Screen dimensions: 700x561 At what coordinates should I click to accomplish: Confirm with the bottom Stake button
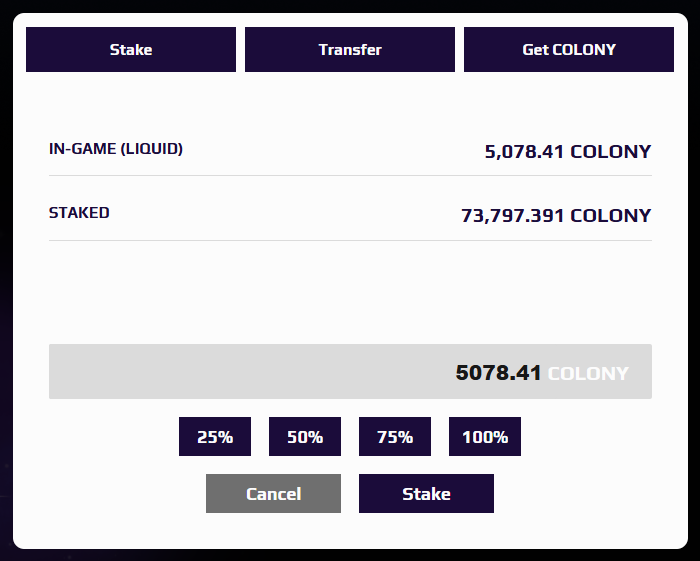pyautogui.click(x=426, y=494)
